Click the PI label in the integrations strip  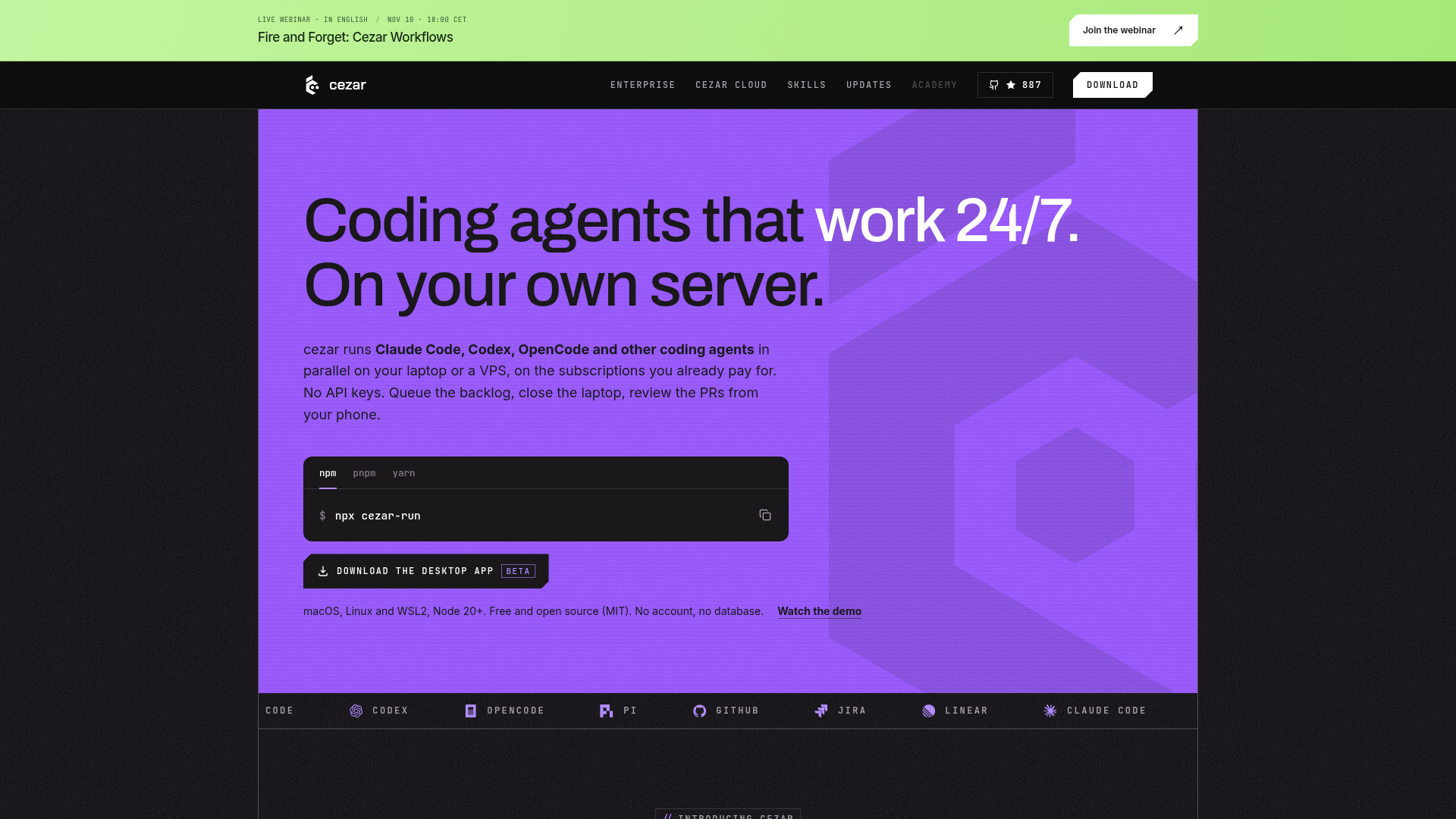point(630,711)
